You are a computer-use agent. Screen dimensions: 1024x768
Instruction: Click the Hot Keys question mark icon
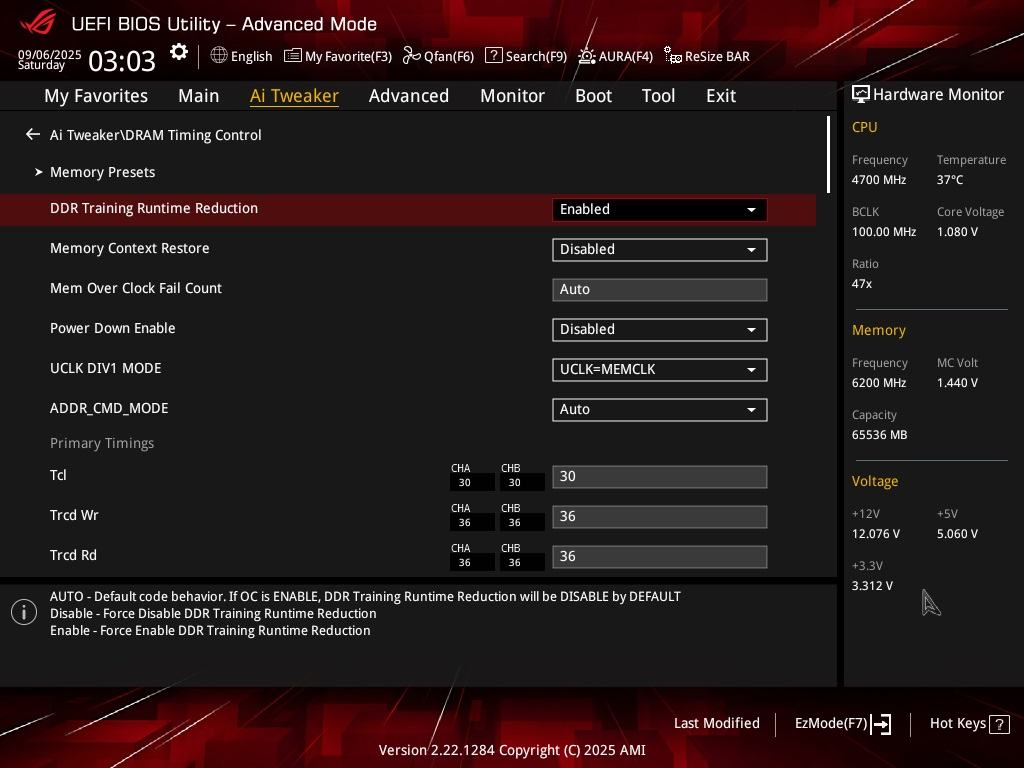[x=999, y=724]
